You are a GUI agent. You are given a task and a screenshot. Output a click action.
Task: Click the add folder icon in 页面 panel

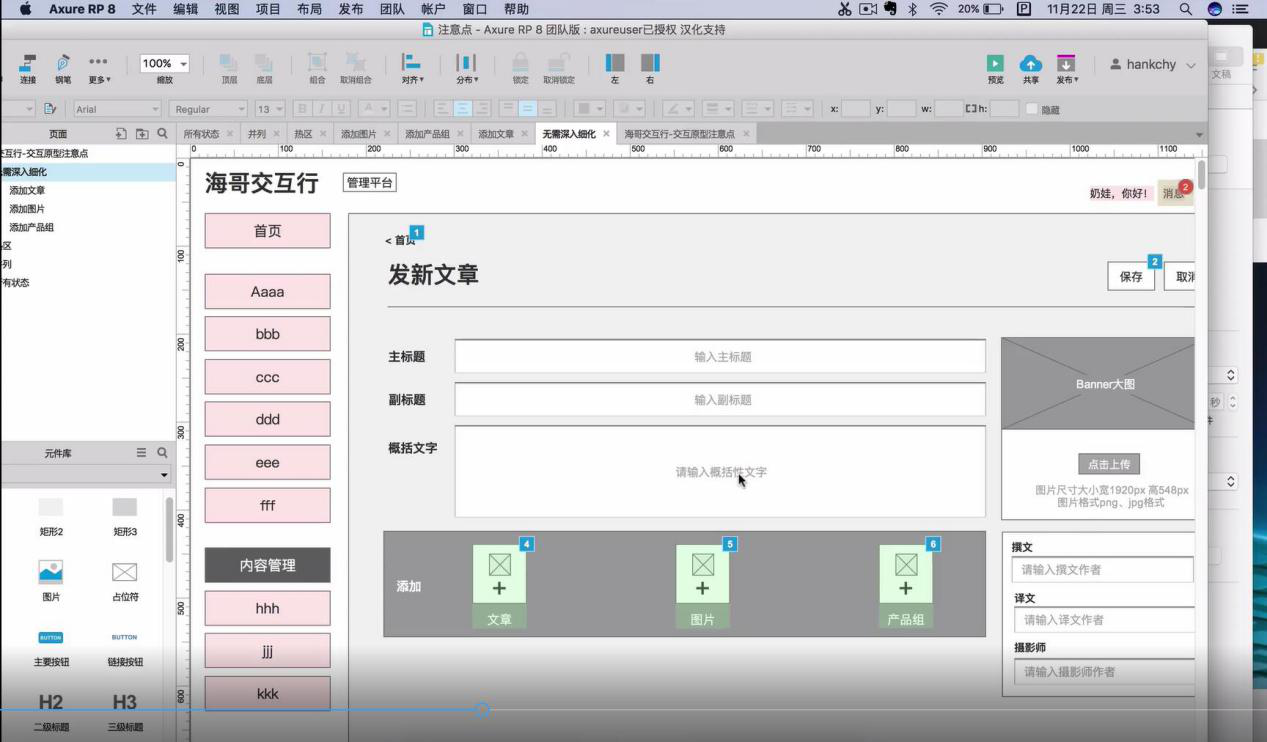coord(141,133)
